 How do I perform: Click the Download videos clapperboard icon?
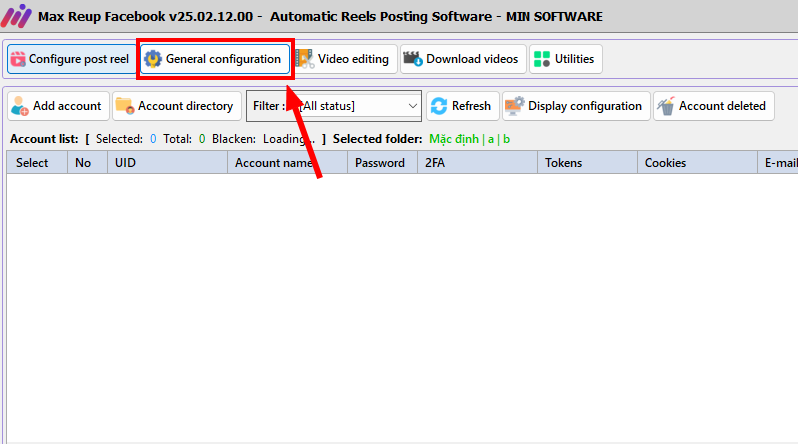[x=413, y=59]
